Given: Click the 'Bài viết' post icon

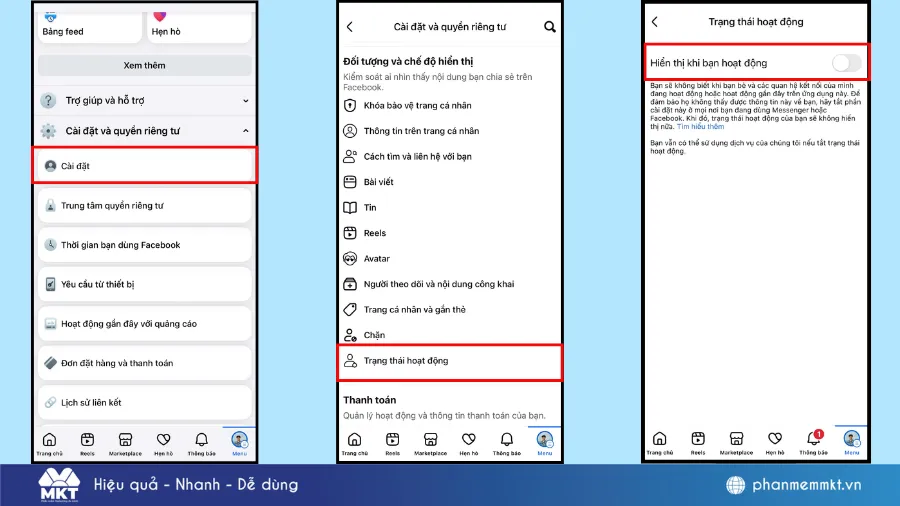Looking at the screenshot, I should click(350, 182).
